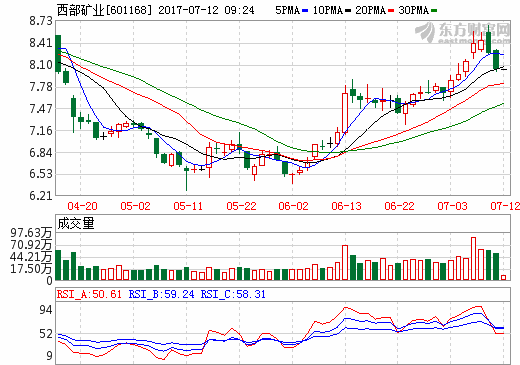
Task: Click the 20PMA legend label
Action: pos(371,10)
